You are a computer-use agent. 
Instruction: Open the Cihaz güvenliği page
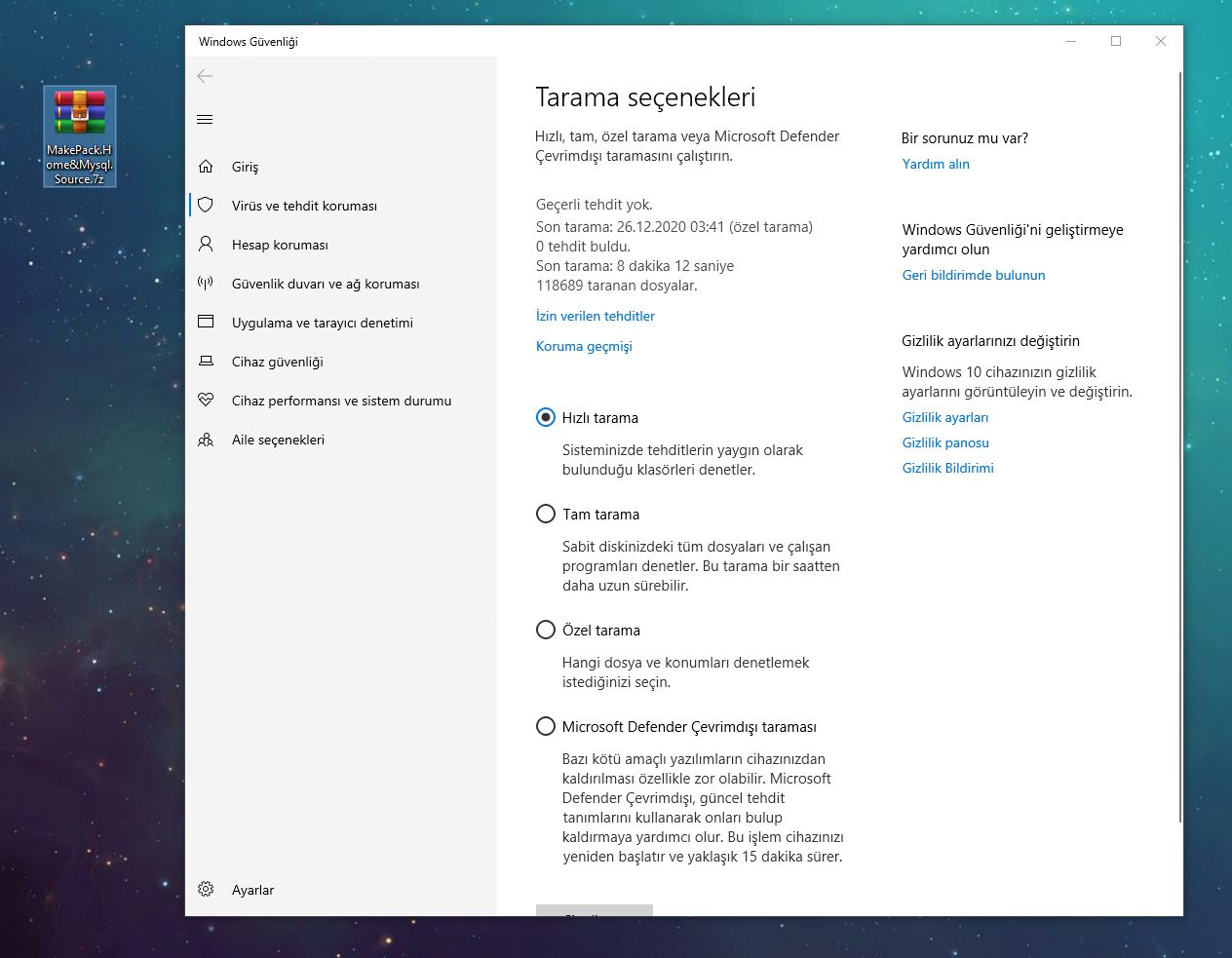click(x=341, y=362)
